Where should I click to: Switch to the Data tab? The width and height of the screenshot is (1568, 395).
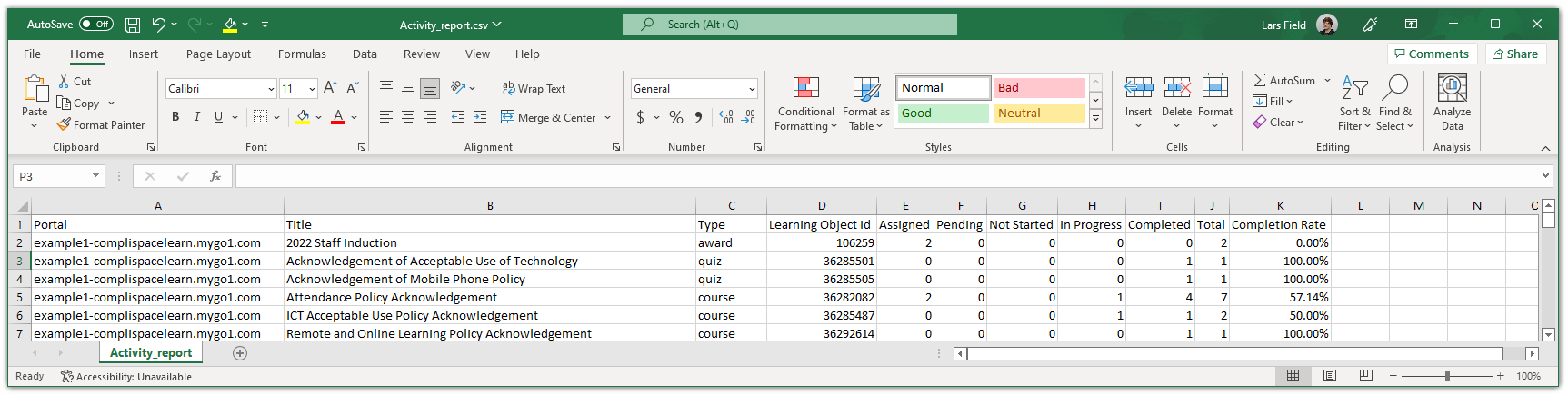(365, 54)
